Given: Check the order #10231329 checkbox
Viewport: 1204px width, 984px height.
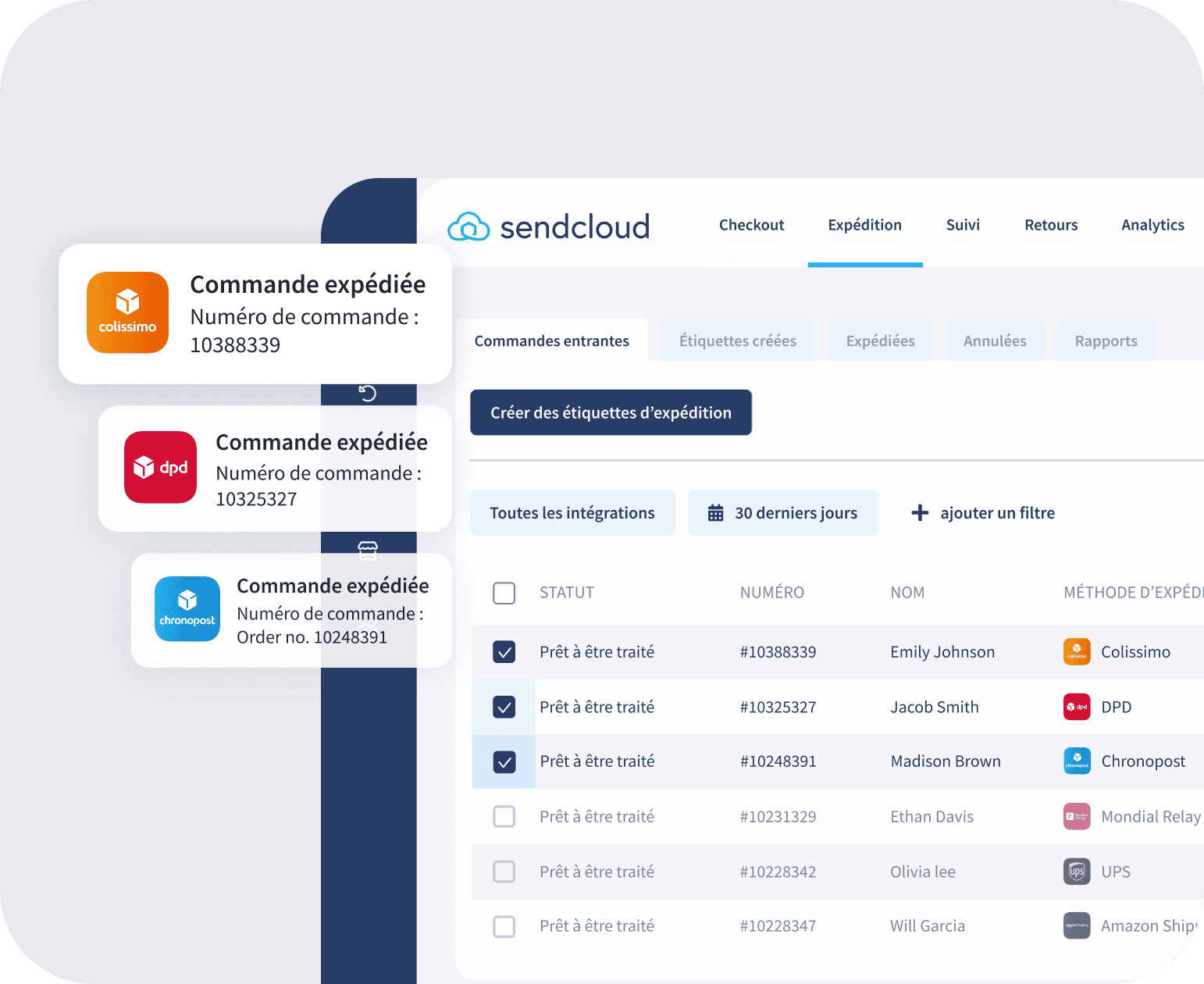Looking at the screenshot, I should tap(504, 816).
